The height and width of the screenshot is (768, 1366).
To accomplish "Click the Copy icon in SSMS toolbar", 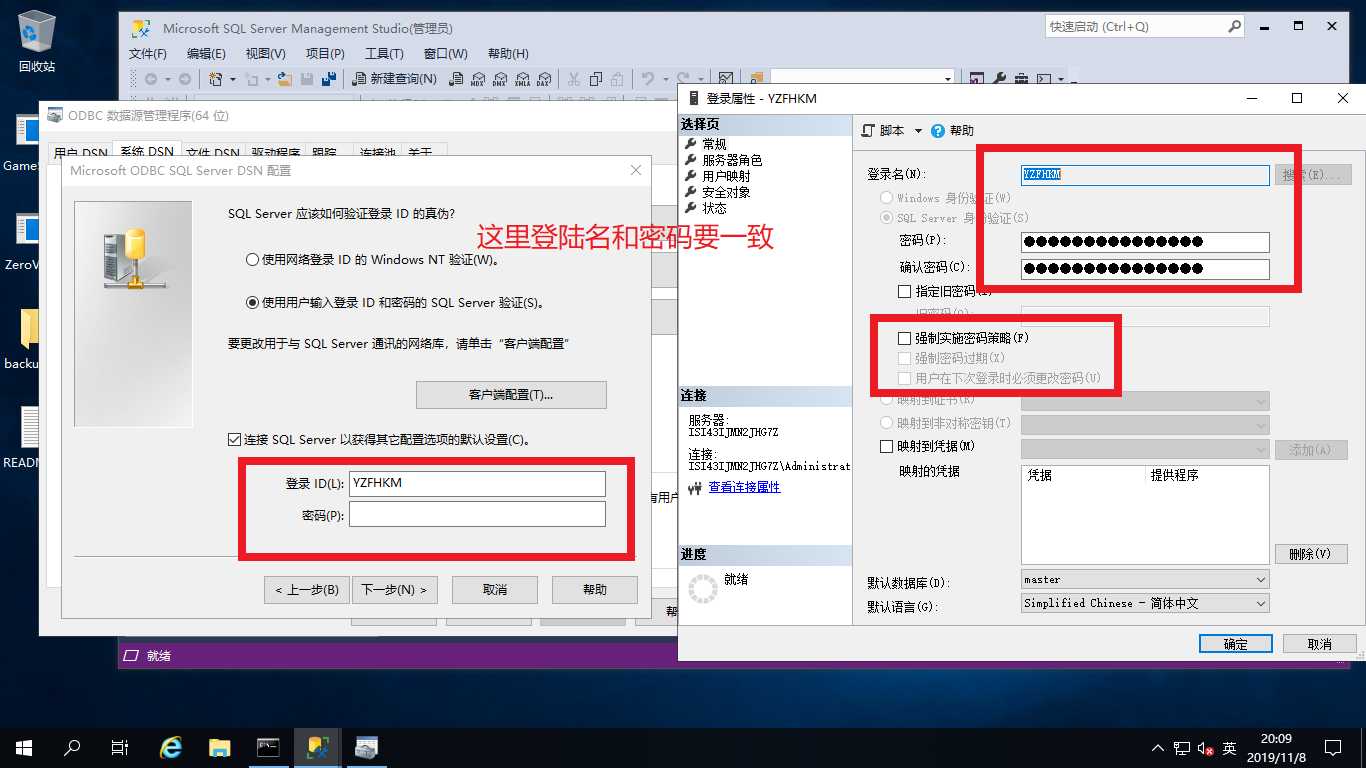I will [596, 79].
